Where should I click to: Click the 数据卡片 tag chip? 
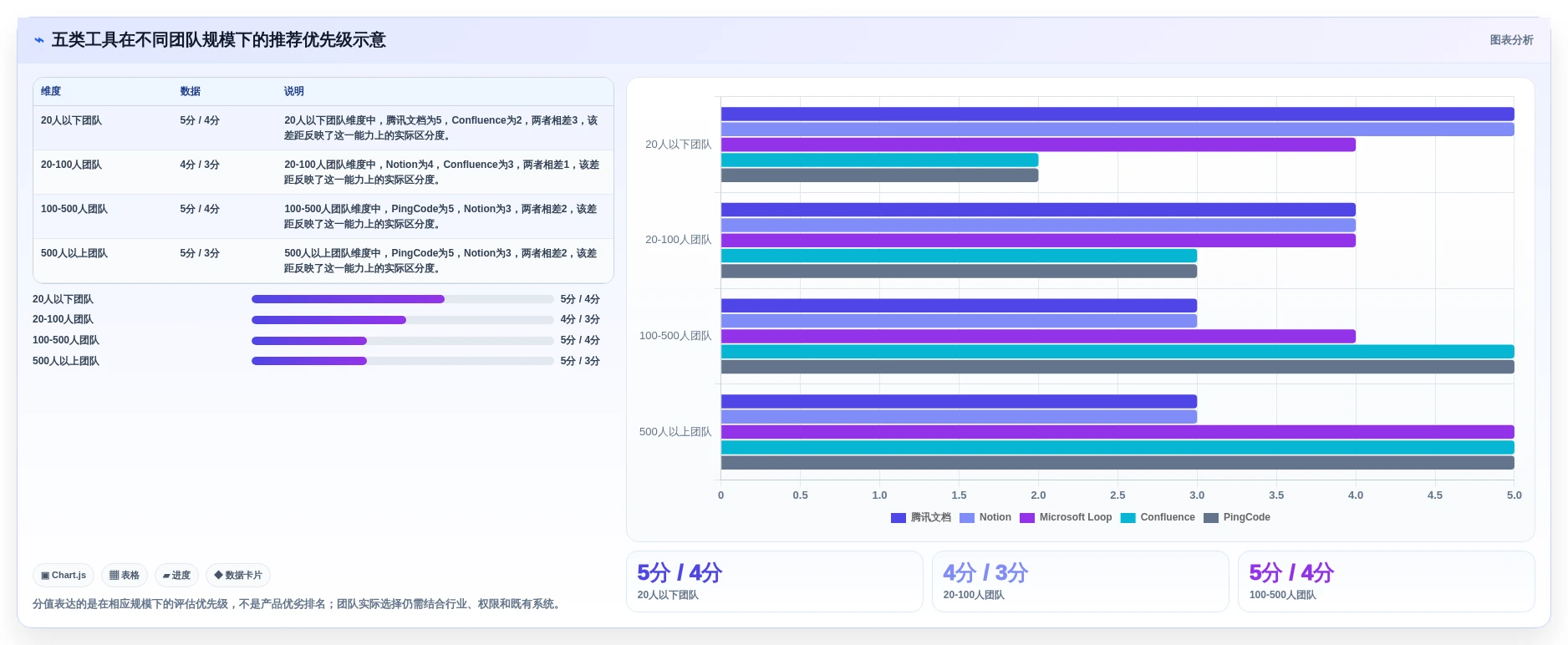[x=238, y=575]
